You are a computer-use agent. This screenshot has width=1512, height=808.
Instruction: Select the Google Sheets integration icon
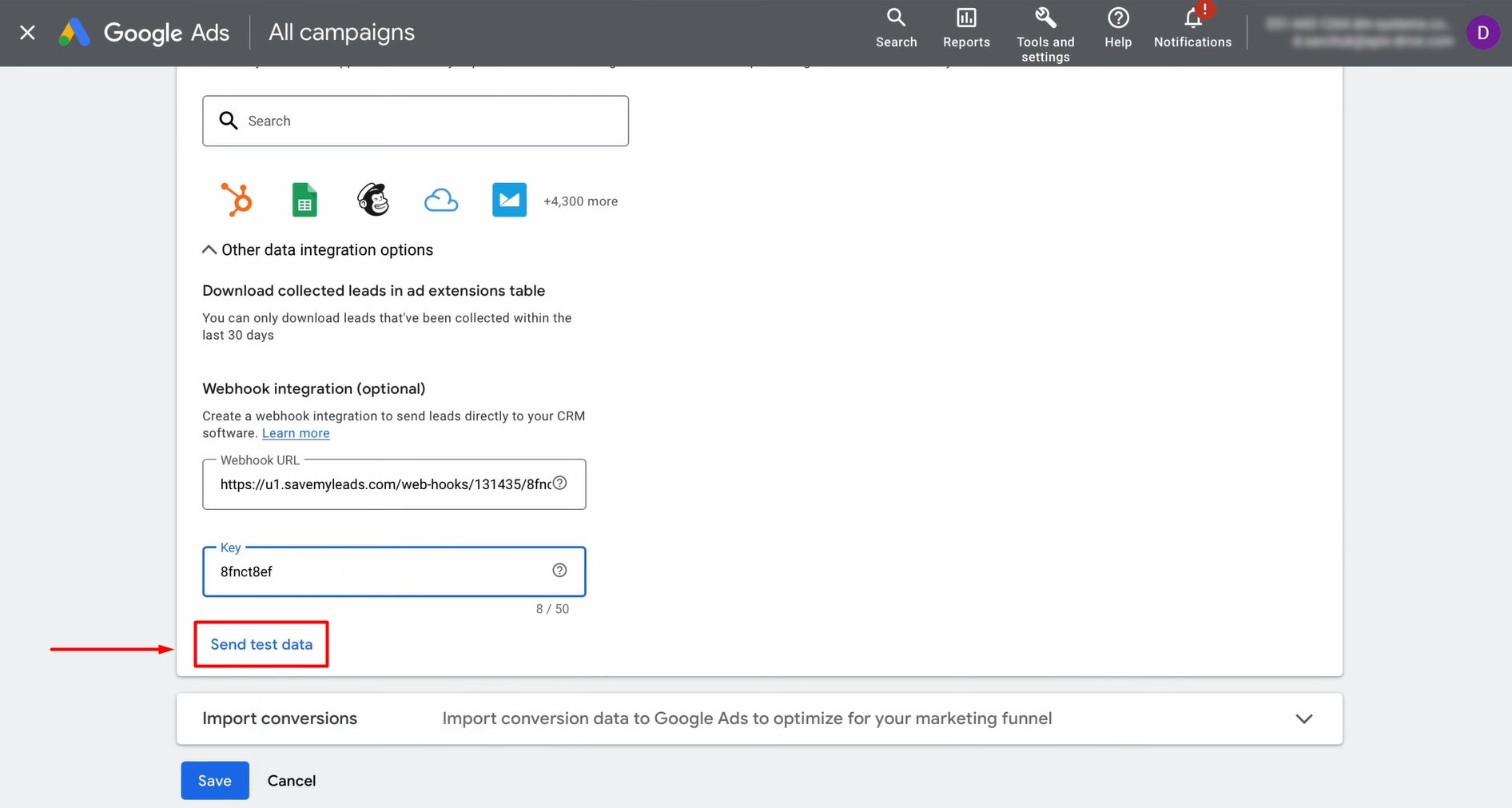pyautogui.click(x=304, y=200)
